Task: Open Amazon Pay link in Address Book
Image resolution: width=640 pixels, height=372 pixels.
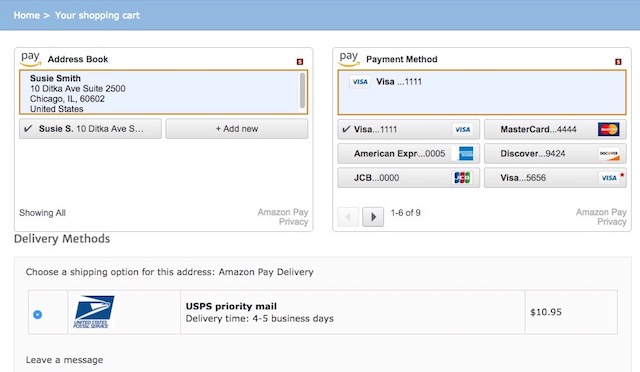Action: click(283, 212)
